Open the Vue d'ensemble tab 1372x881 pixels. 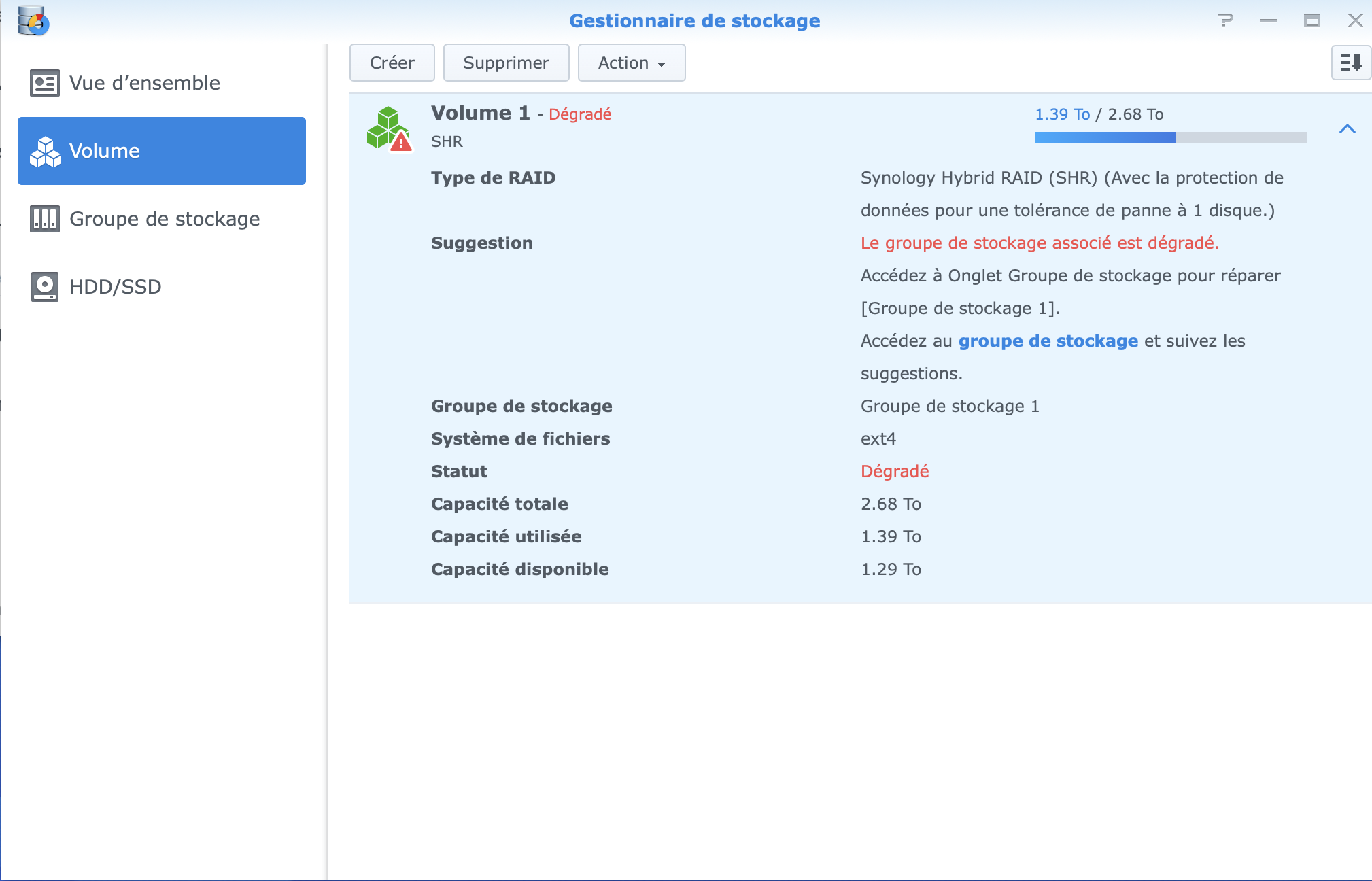(x=144, y=83)
